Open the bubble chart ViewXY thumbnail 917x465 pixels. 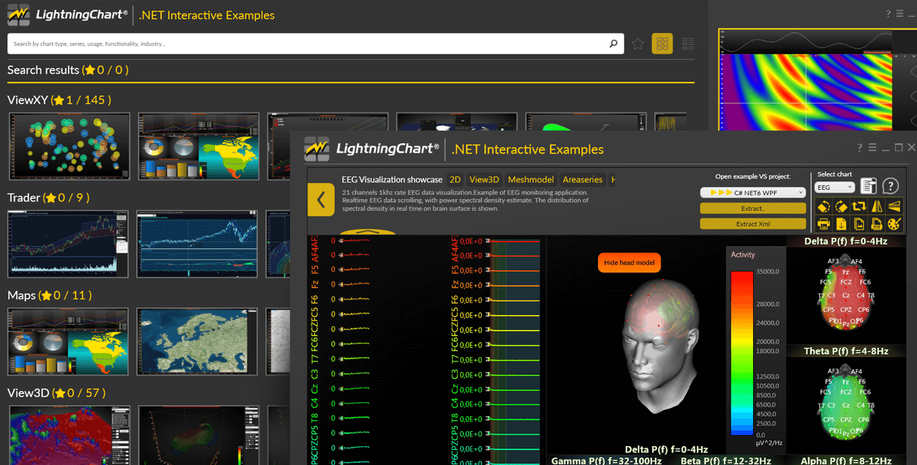click(69, 146)
